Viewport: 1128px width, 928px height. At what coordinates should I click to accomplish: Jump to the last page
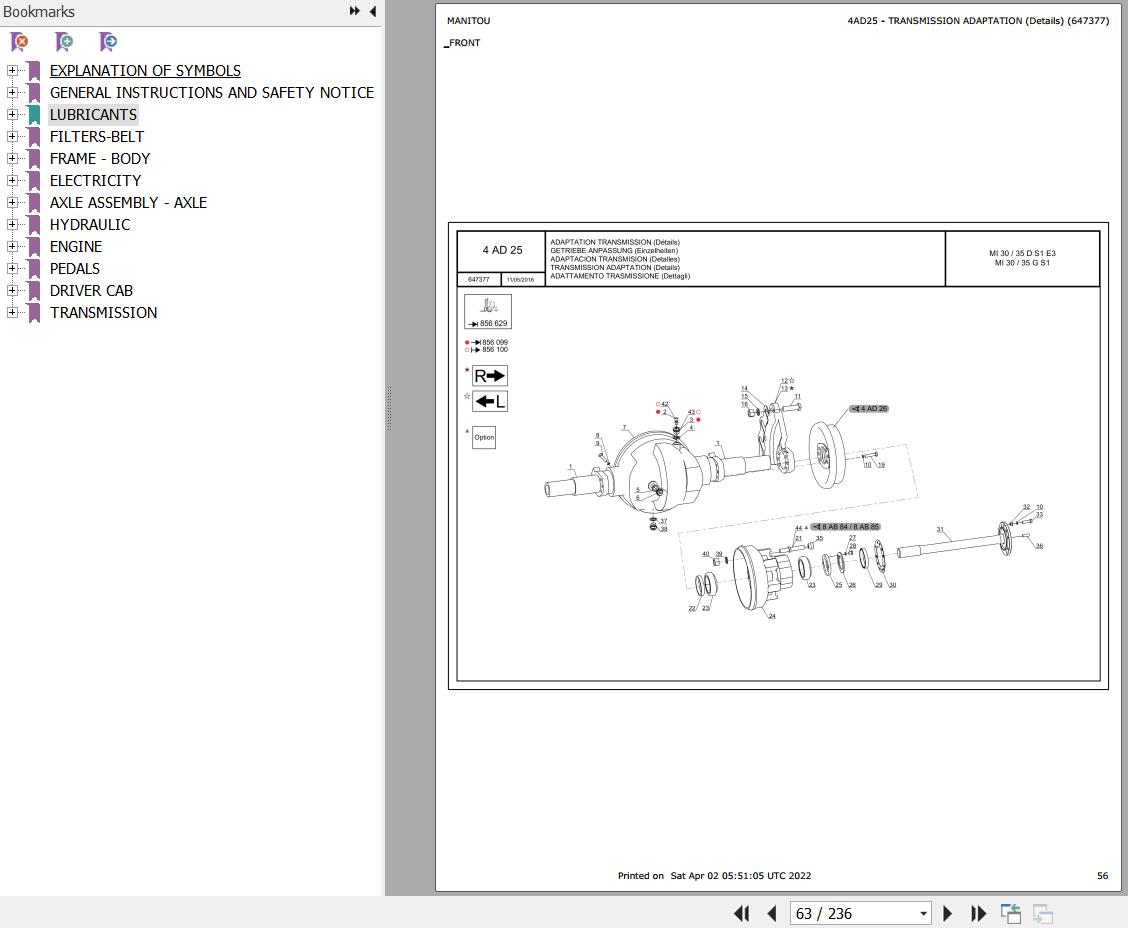(978, 913)
